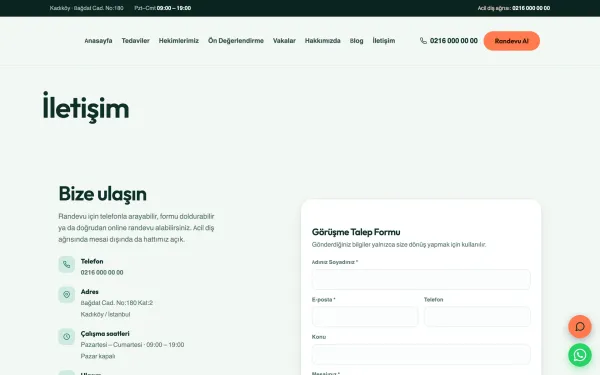Click the Acil diş ağrısı phone number
Image resolution: width=600 pixels, height=375 pixels.
click(x=531, y=8)
